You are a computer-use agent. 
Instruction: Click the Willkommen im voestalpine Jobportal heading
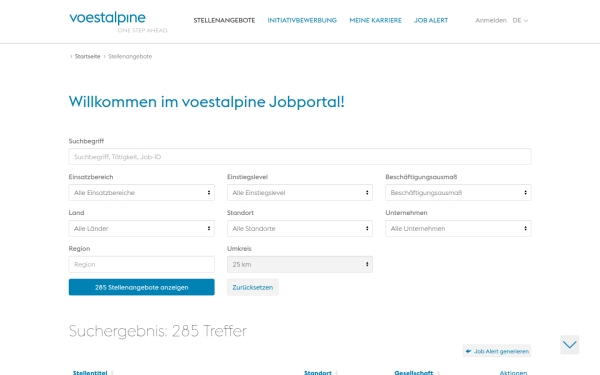207,102
